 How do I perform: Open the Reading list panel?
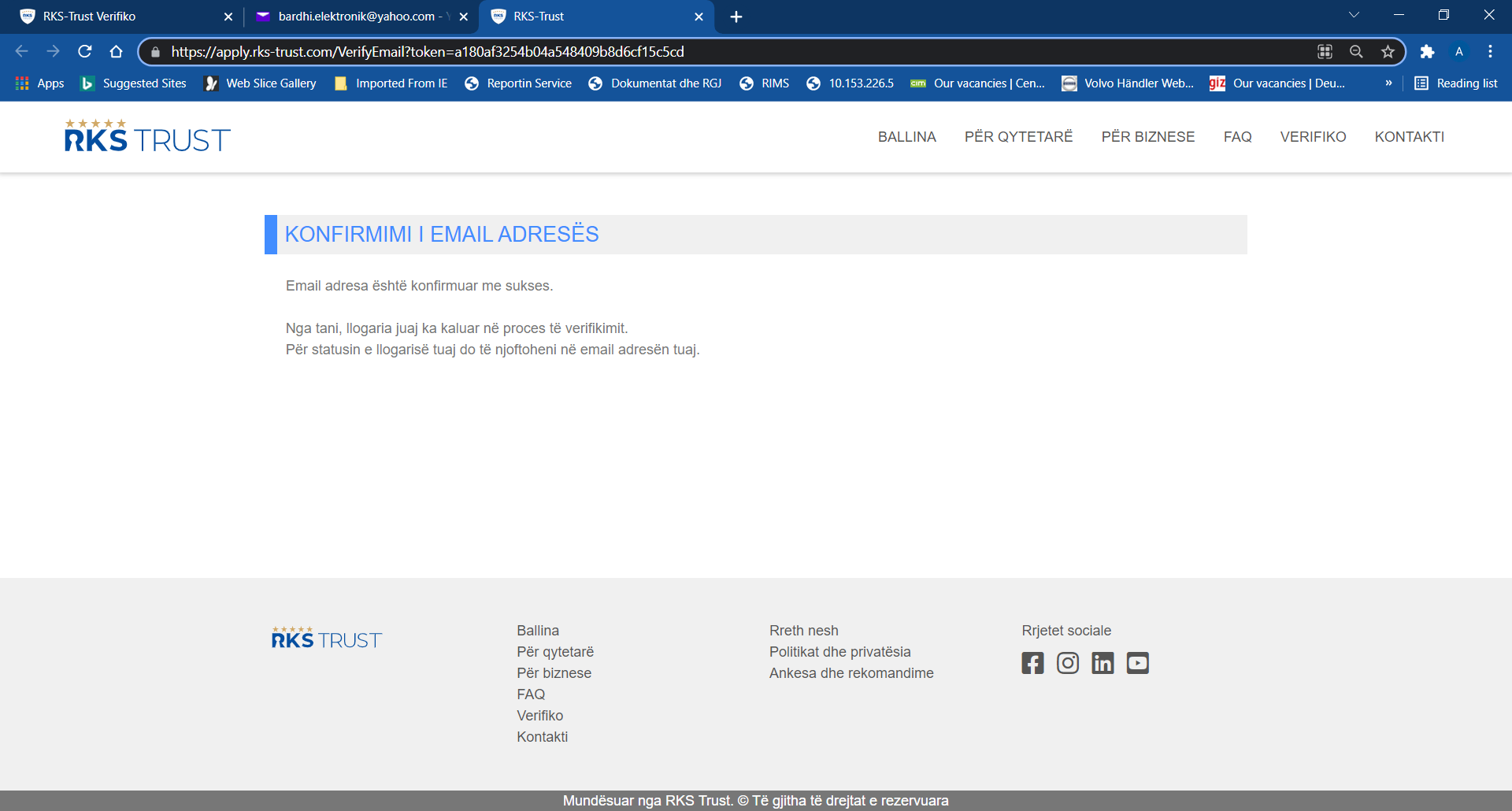click(1456, 83)
